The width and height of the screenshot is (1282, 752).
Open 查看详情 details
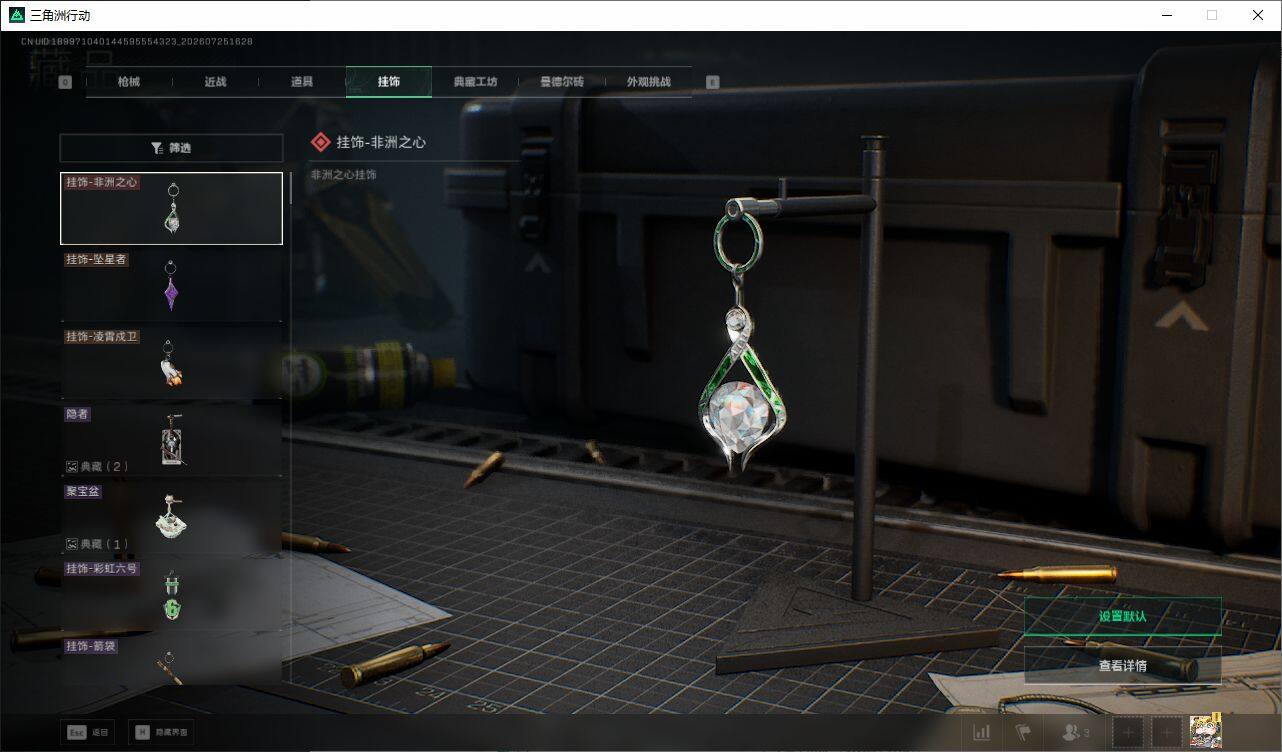(x=1122, y=665)
